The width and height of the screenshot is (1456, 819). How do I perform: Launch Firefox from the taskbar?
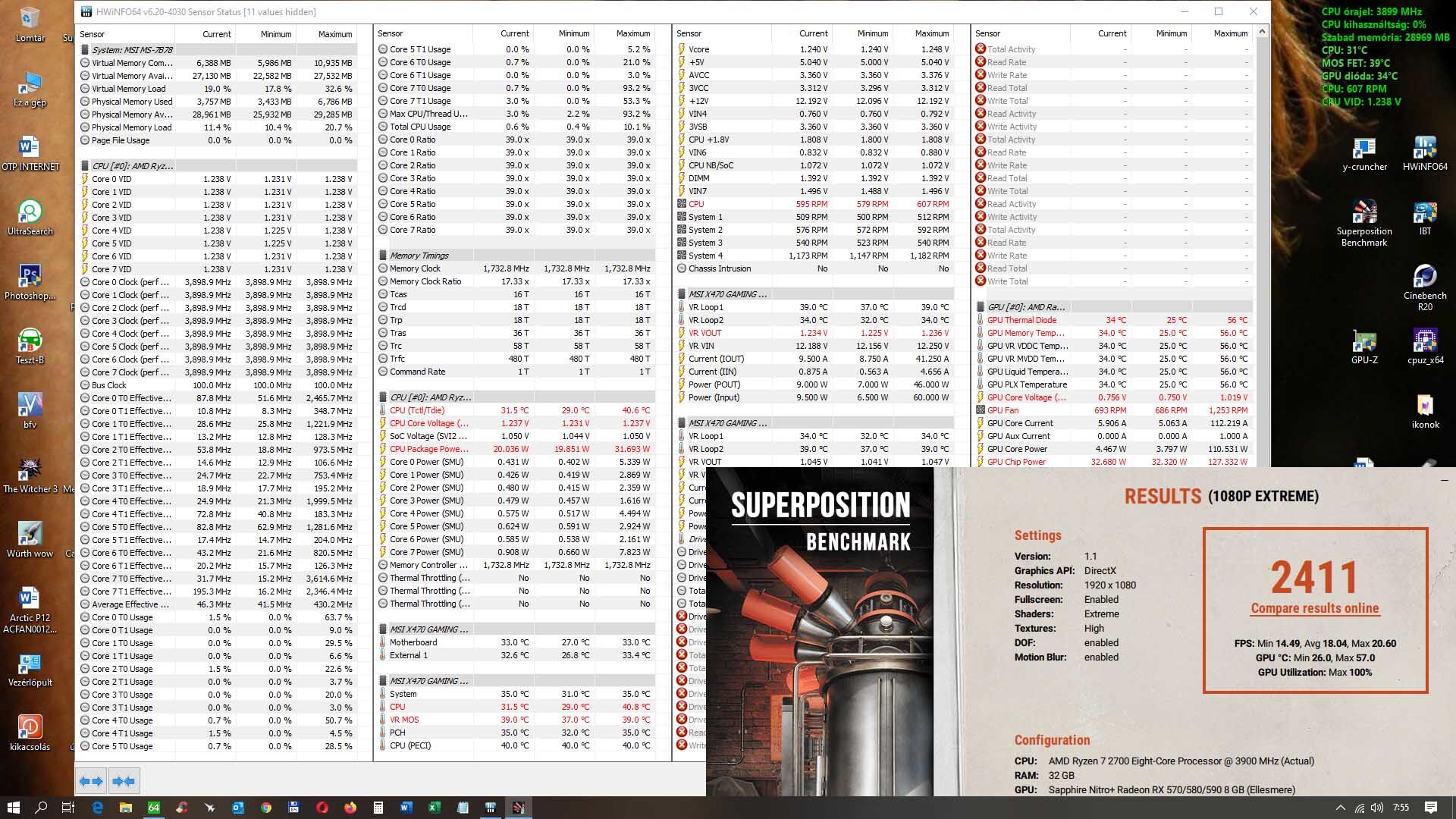click(350, 808)
